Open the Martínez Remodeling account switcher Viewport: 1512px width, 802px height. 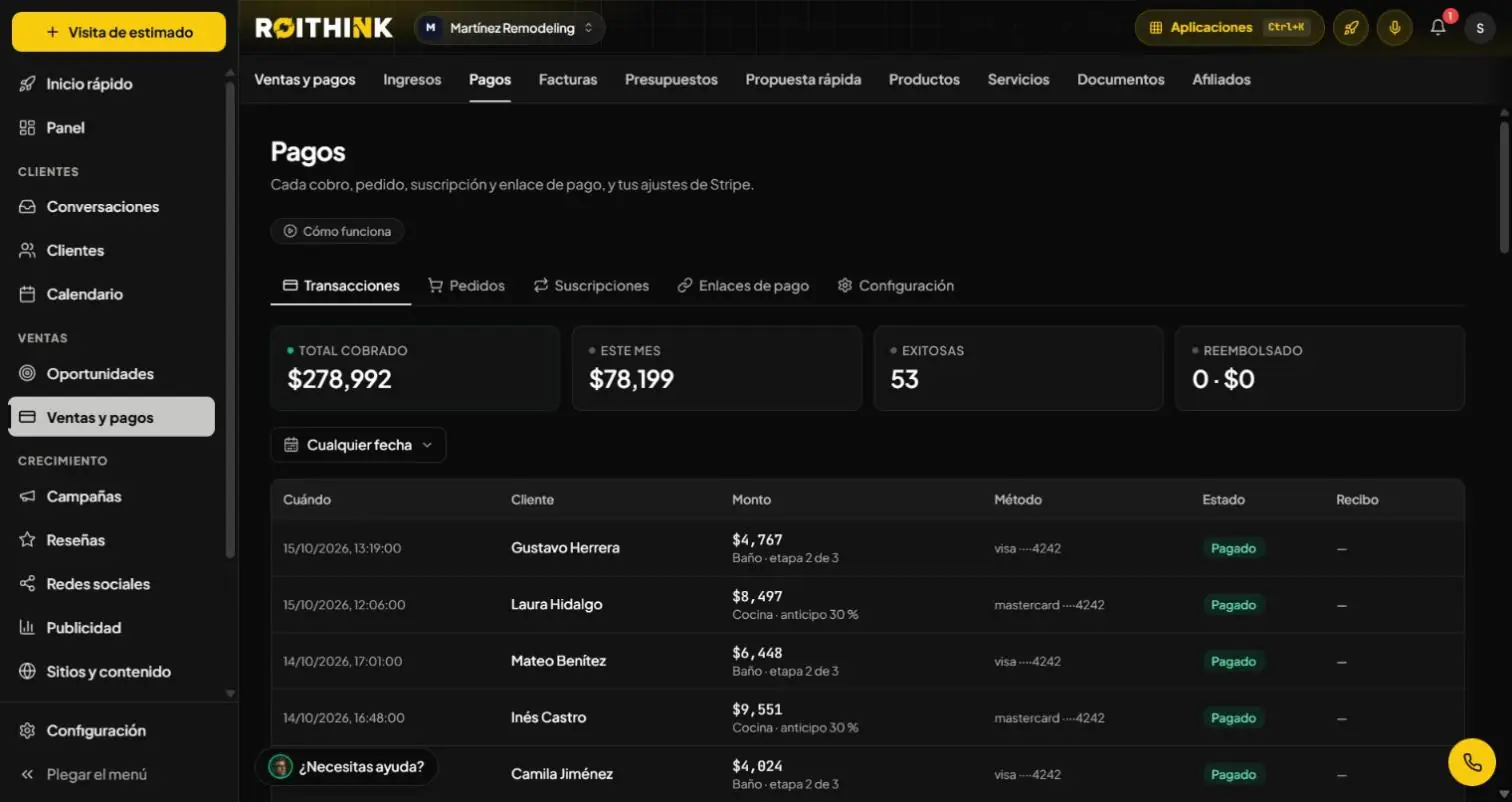pyautogui.click(x=509, y=28)
